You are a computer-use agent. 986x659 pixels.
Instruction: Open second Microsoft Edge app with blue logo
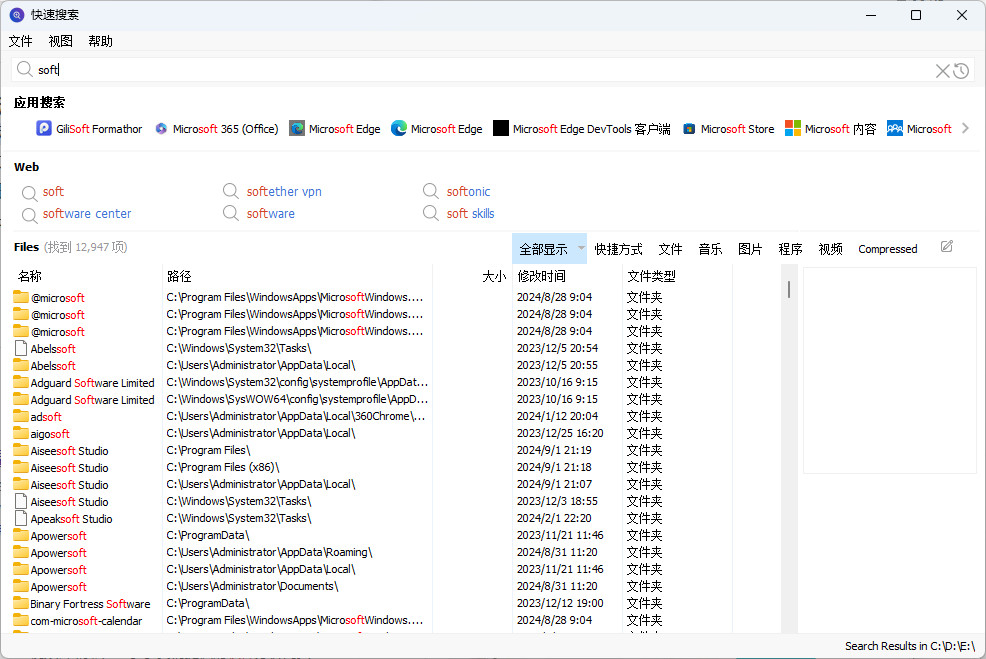[x=437, y=129]
